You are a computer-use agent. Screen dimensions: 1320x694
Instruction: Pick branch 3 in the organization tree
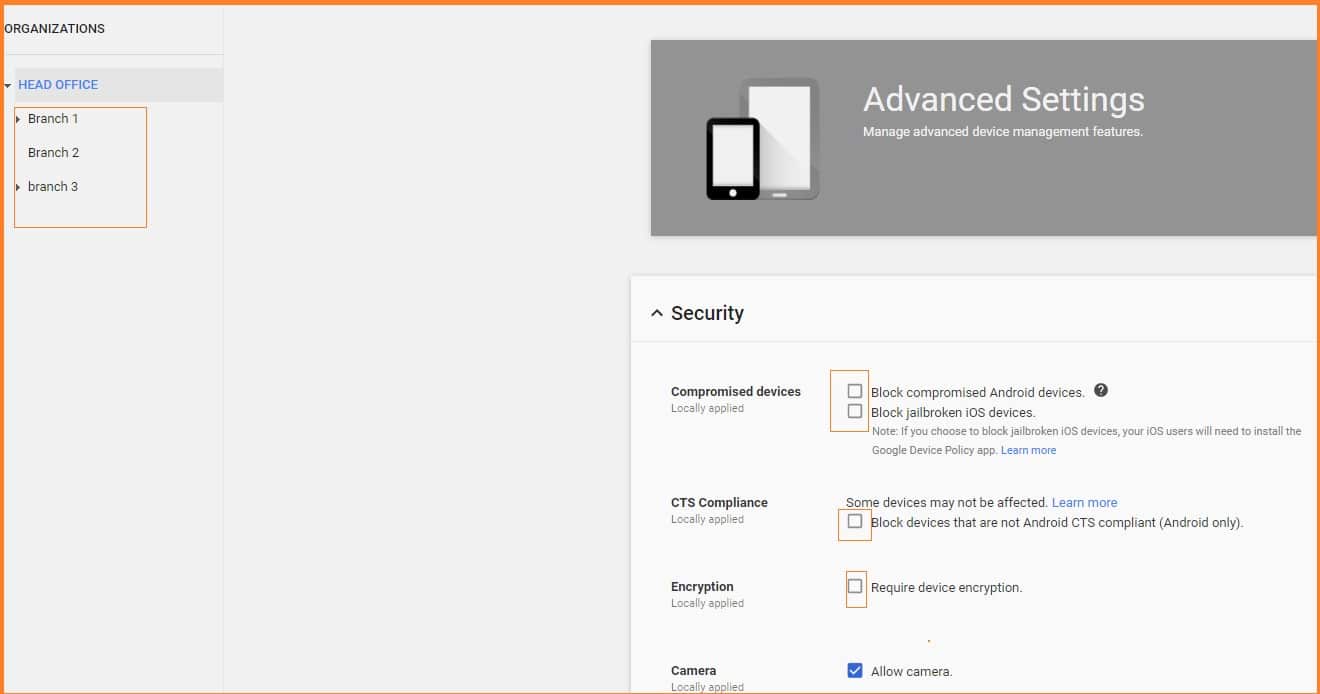[x=53, y=187]
